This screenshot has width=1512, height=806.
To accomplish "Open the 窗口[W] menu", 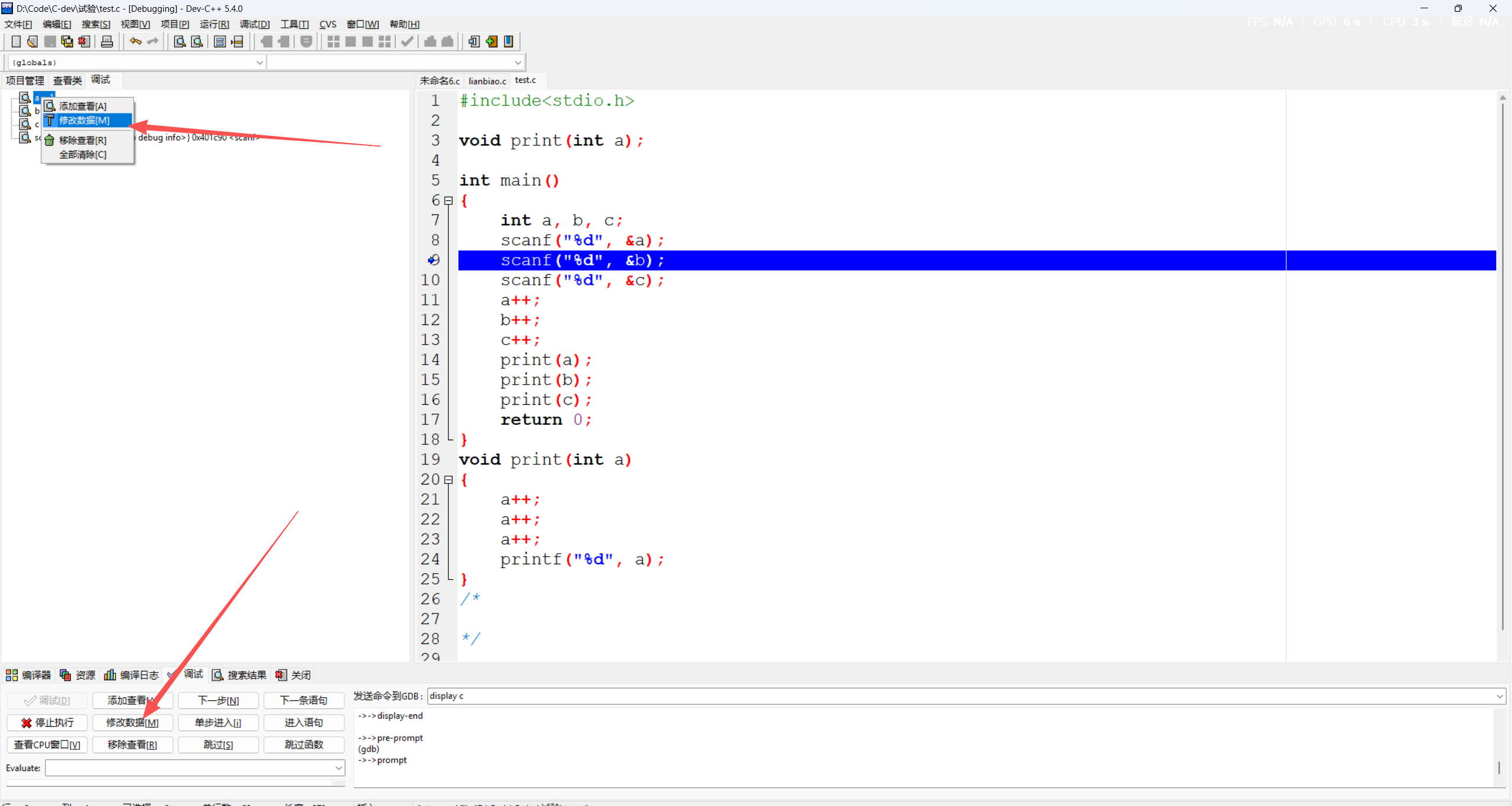I will click(363, 24).
